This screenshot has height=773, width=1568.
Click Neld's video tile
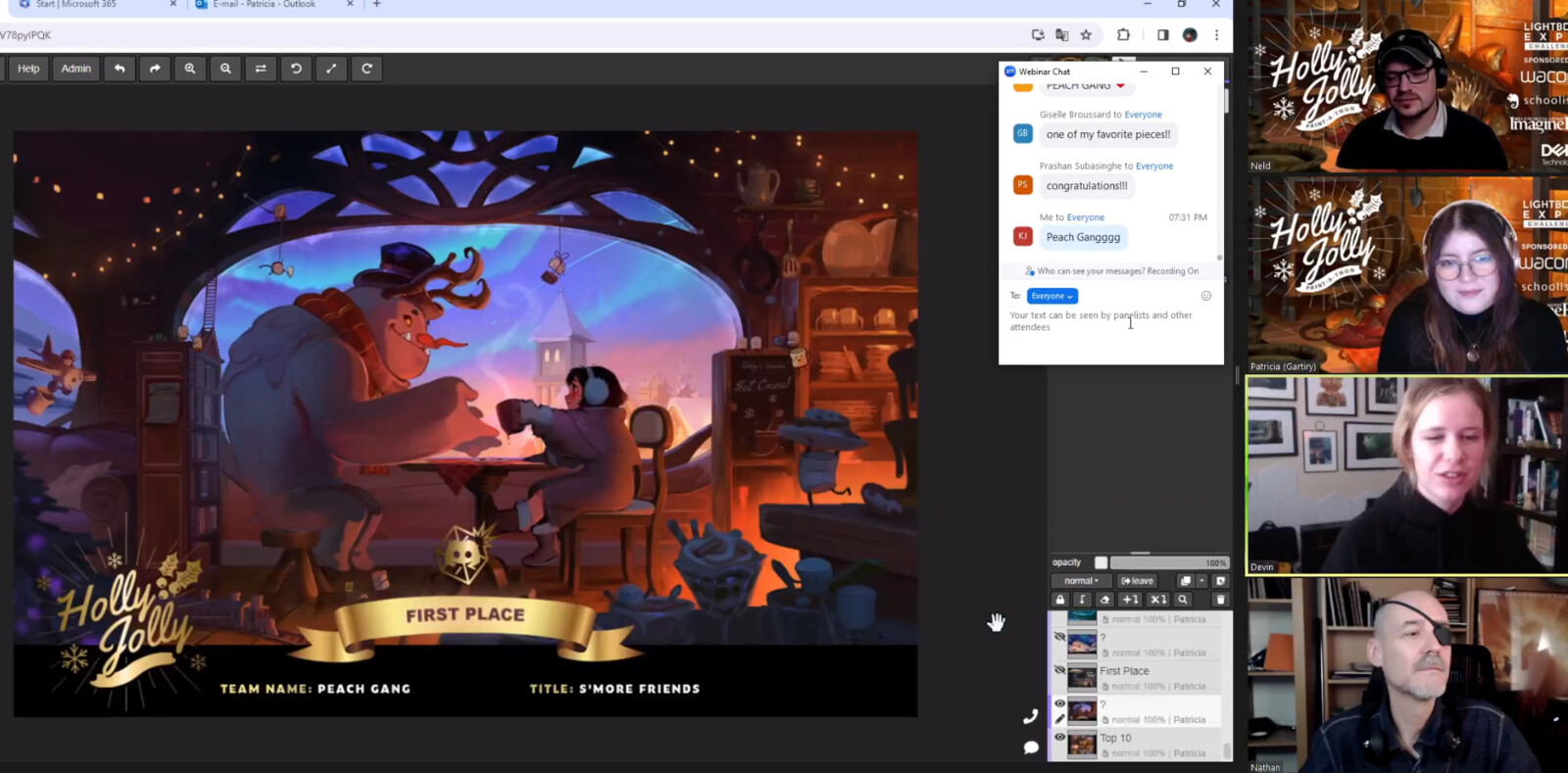pos(1407,86)
